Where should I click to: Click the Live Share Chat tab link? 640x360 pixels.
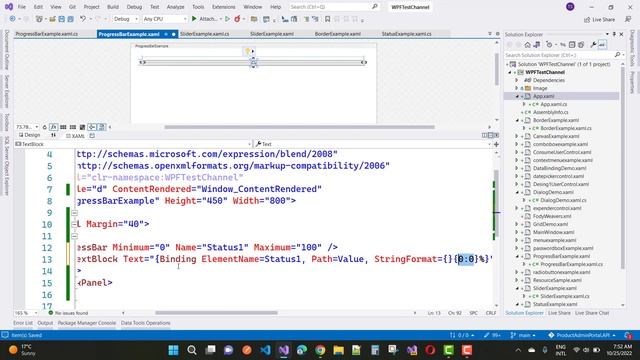(592, 313)
